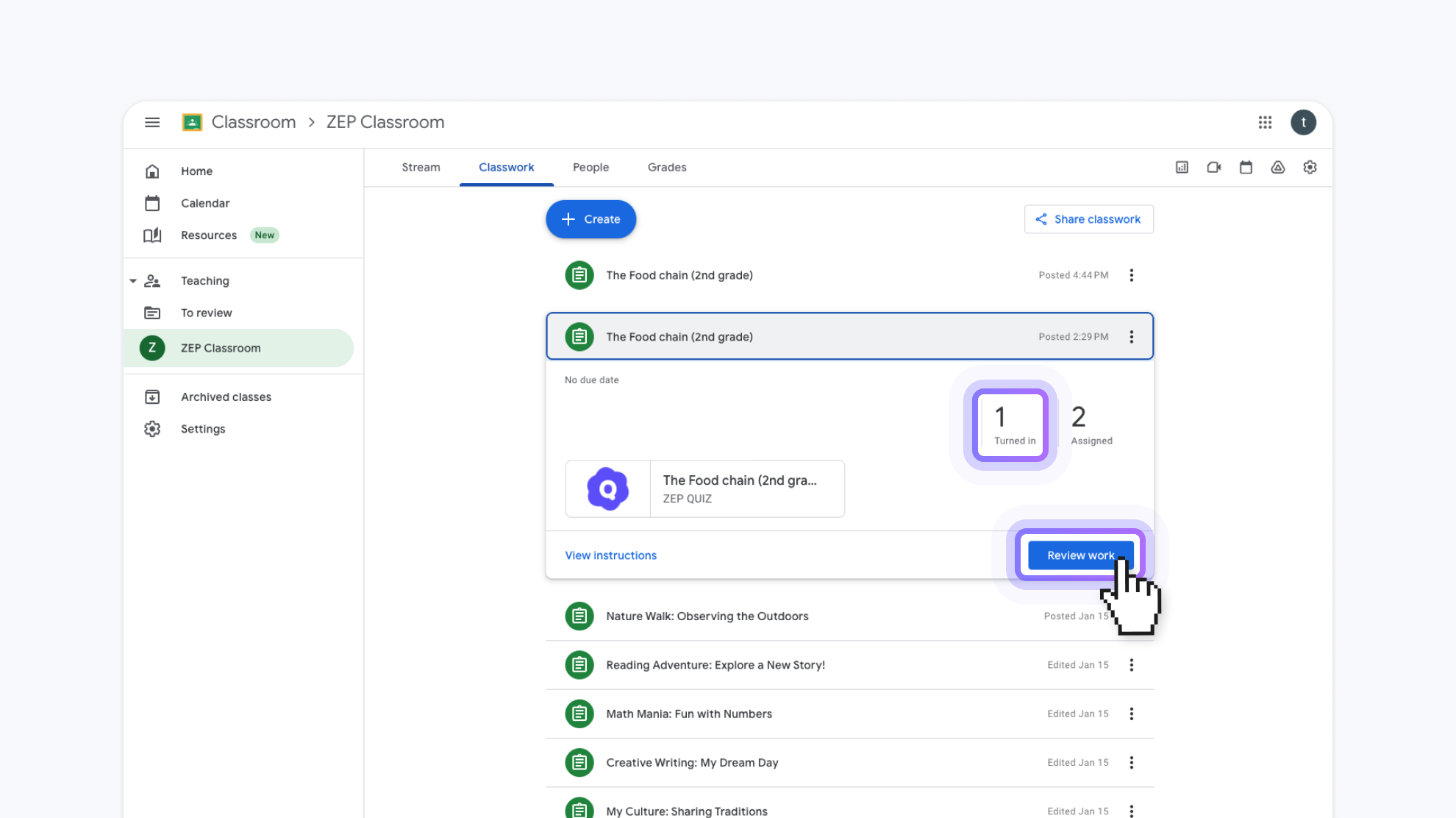Open class settings gear in toolbar
The width and height of the screenshot is (1456, 818).
pyautogui.click(x=1310, y=168)
